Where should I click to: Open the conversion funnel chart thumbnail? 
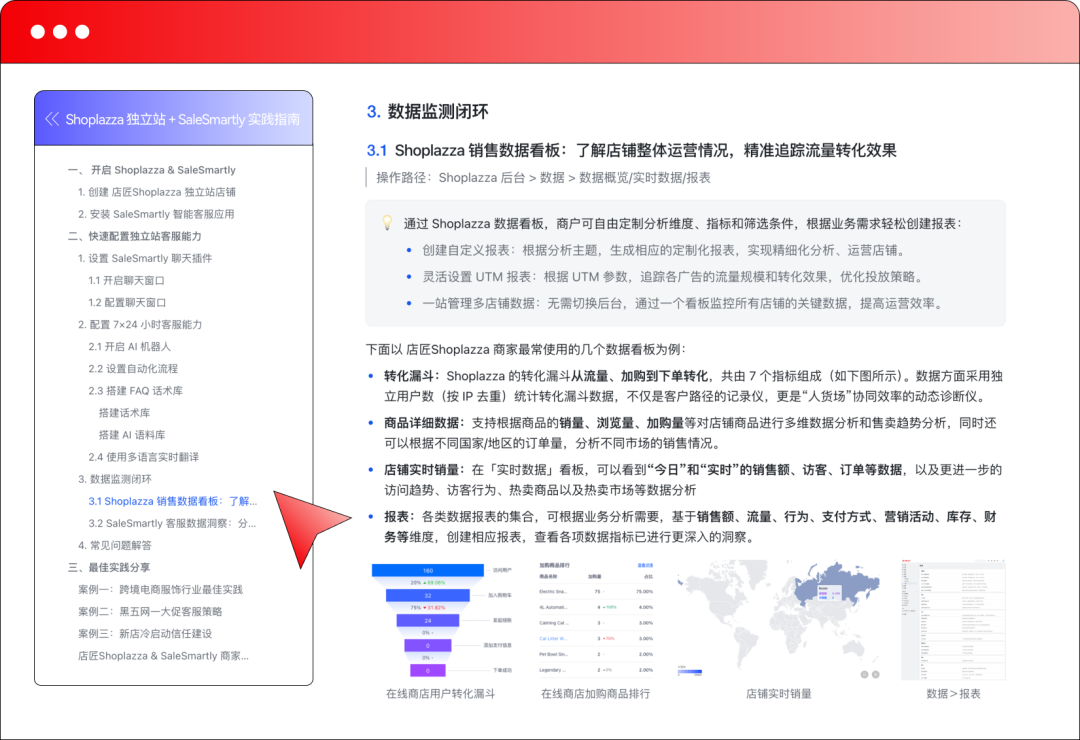[x=442, y=620]
